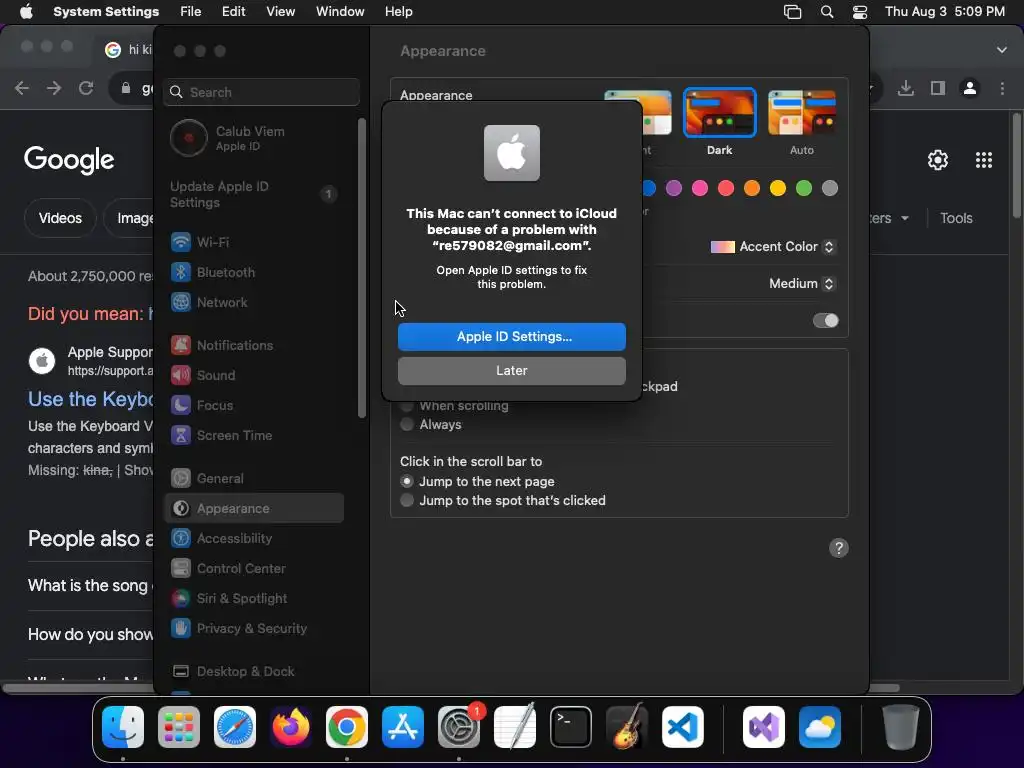The height and width of the screenshot is (768, 1024).
Task: Open TextEdit from the Dock
Action: [x=515, y=727]
